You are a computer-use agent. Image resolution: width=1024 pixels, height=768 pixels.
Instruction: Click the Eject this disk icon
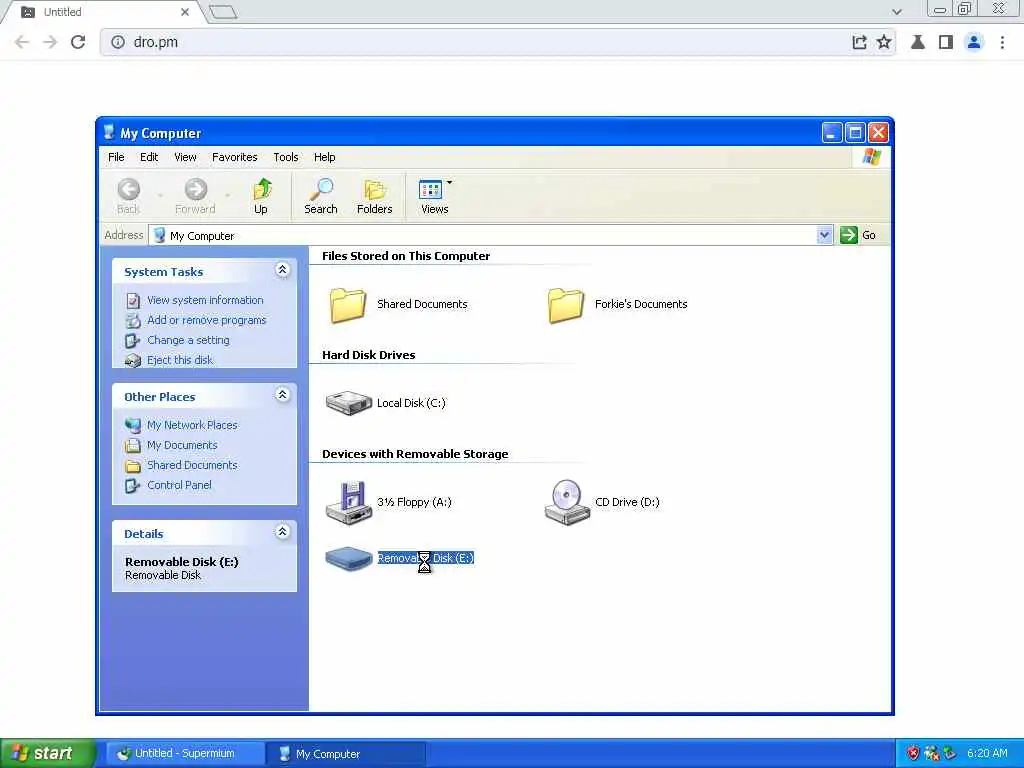pyautogui.click(x=133, y=360)
